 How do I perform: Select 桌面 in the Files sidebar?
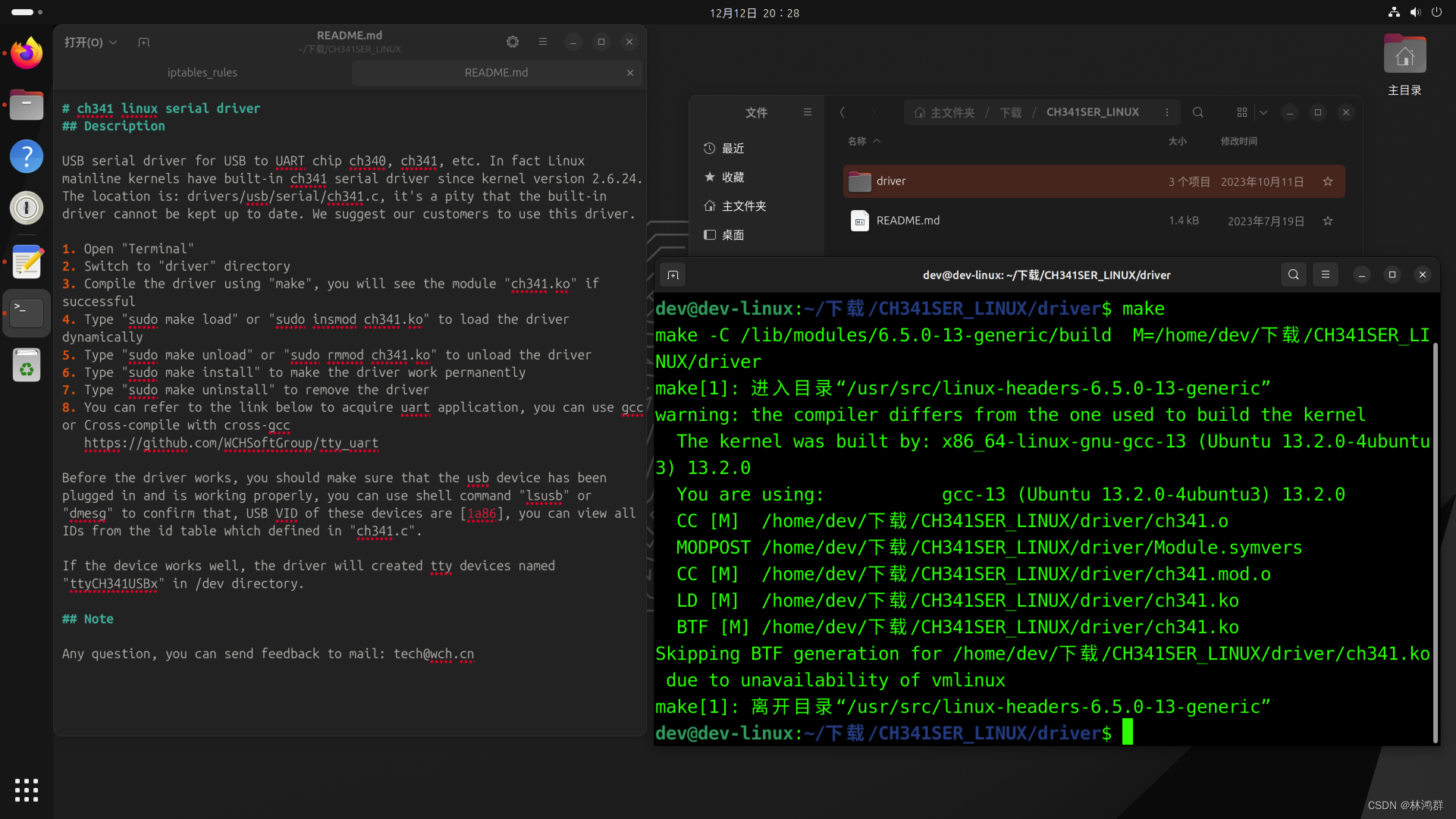(756, 235)
